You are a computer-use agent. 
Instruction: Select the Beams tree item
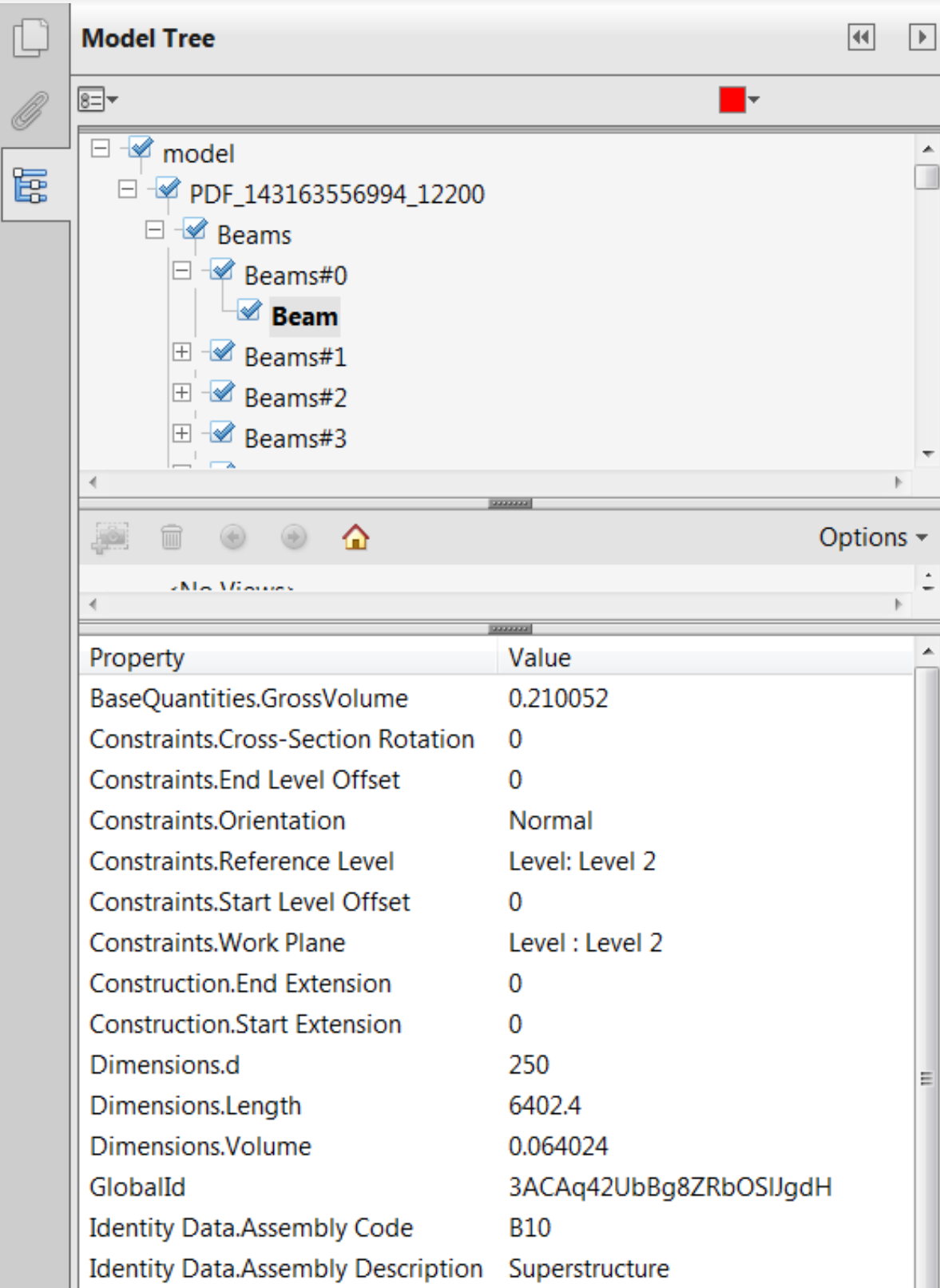(254, 235)
